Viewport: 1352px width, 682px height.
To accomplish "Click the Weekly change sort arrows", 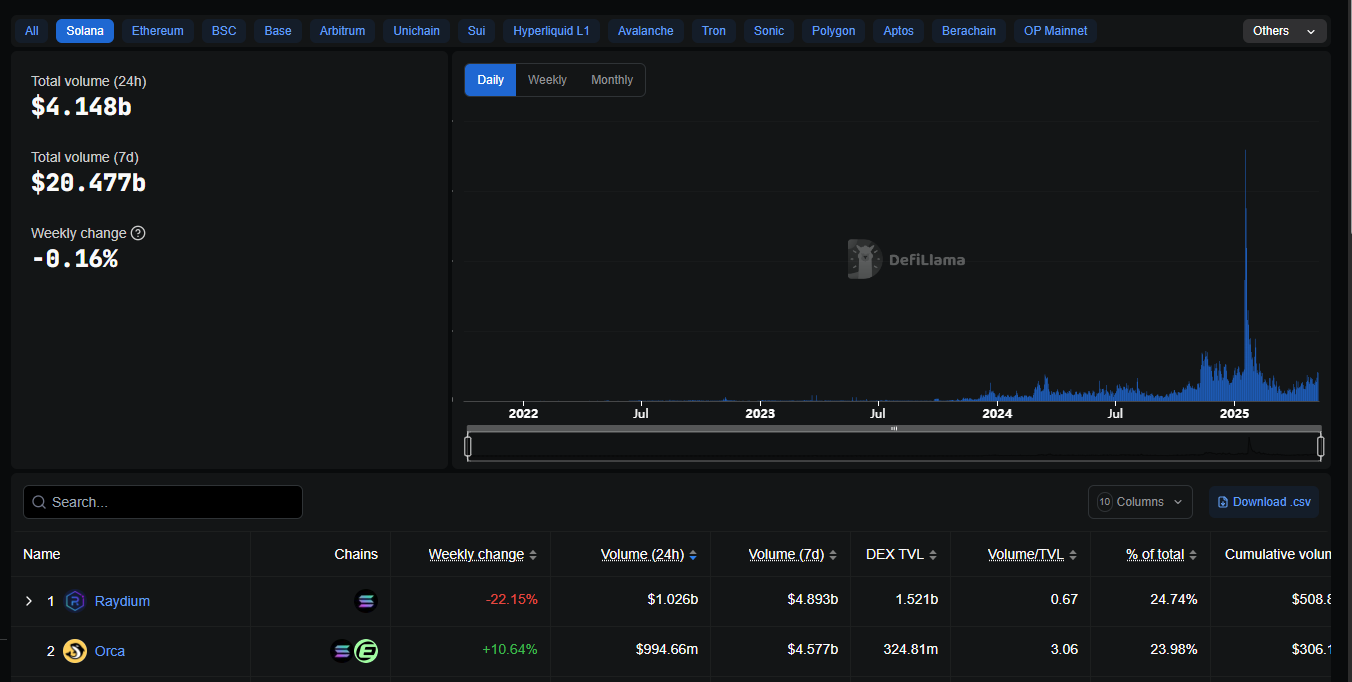I will [x=533, y=555].
